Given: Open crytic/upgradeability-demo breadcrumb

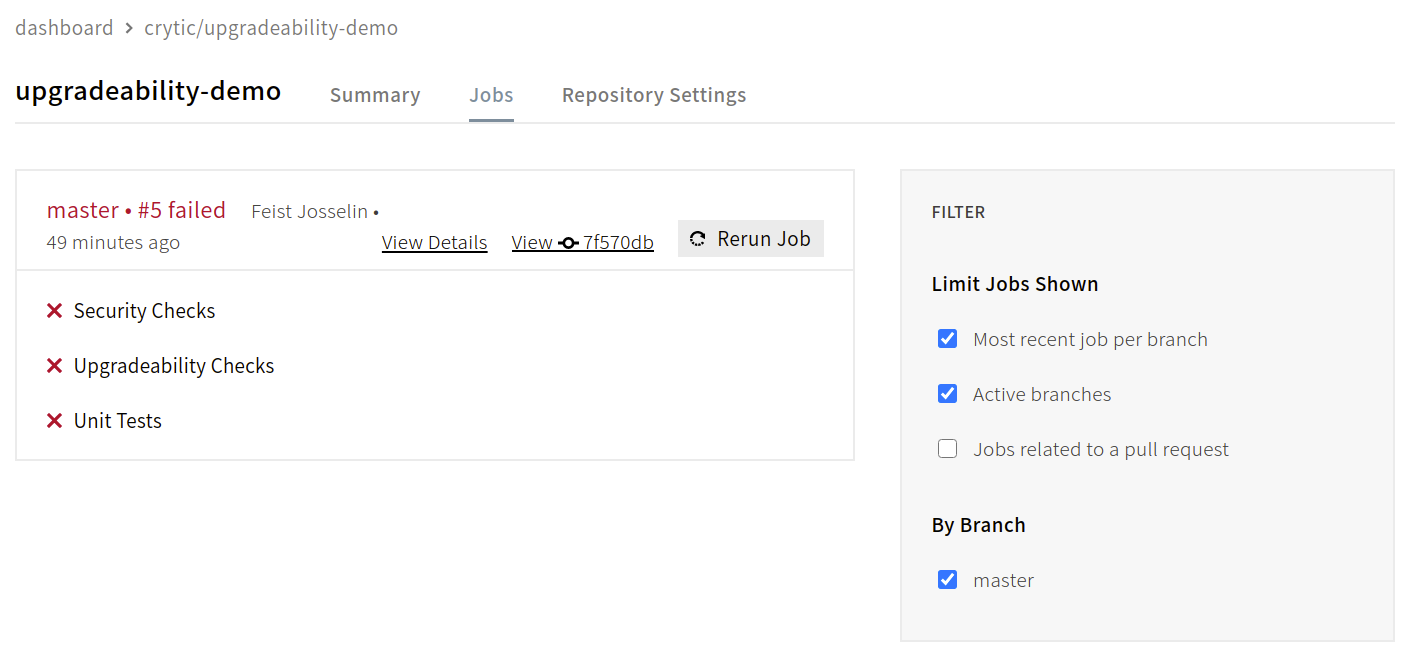Looking at the screenshot, I should (271, 28).
